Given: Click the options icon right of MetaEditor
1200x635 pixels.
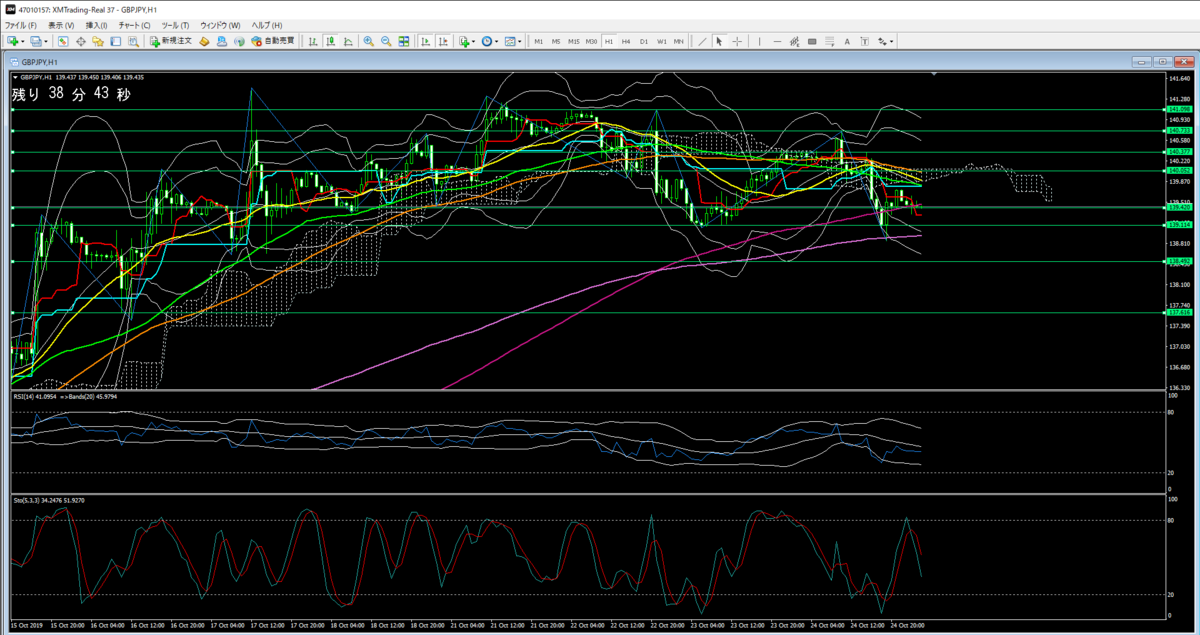Looking at the screenshot, I should pos(222,41).
